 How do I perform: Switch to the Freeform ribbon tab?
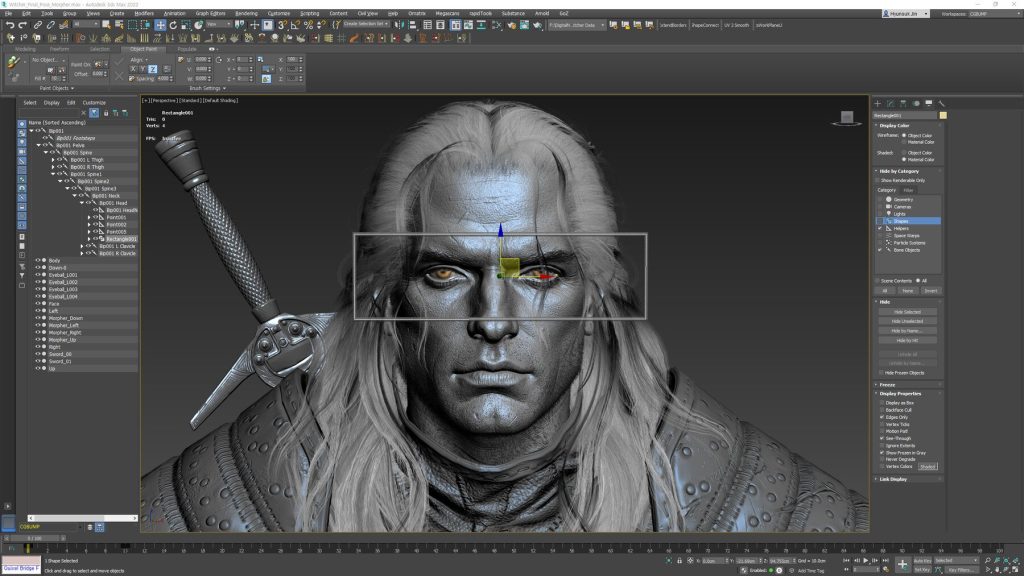[x=59, y=49]
